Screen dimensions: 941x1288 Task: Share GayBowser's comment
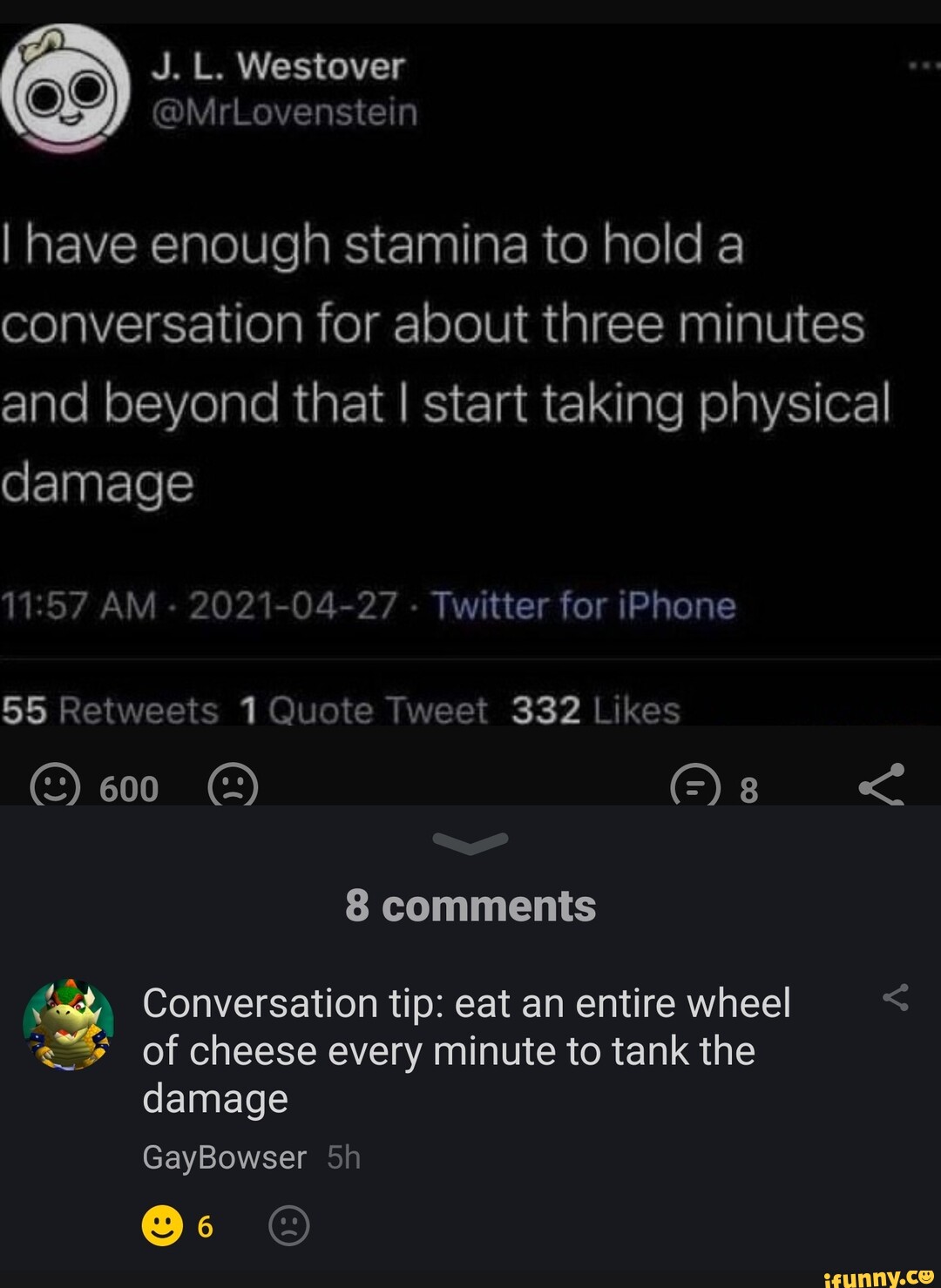pos(896,998)
